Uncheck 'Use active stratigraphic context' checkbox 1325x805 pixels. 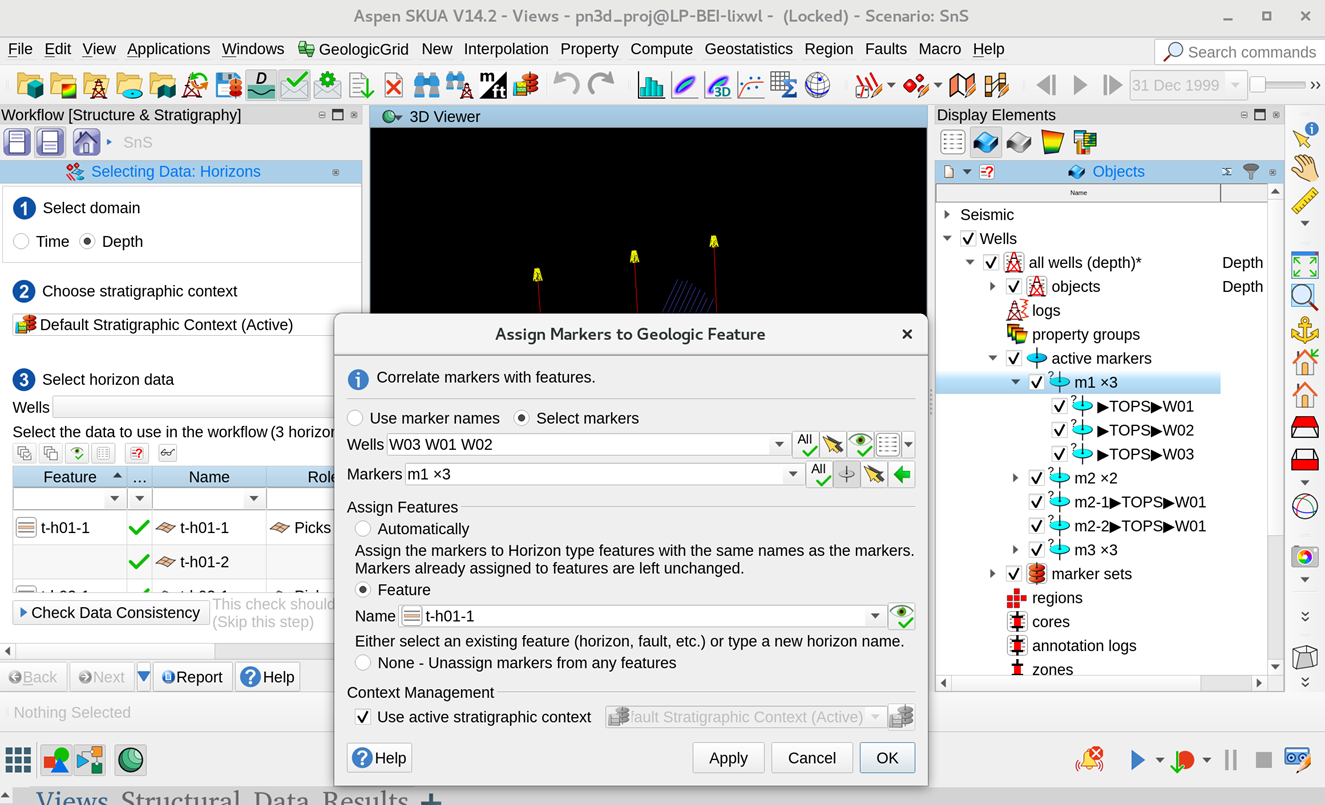(363, 717)
